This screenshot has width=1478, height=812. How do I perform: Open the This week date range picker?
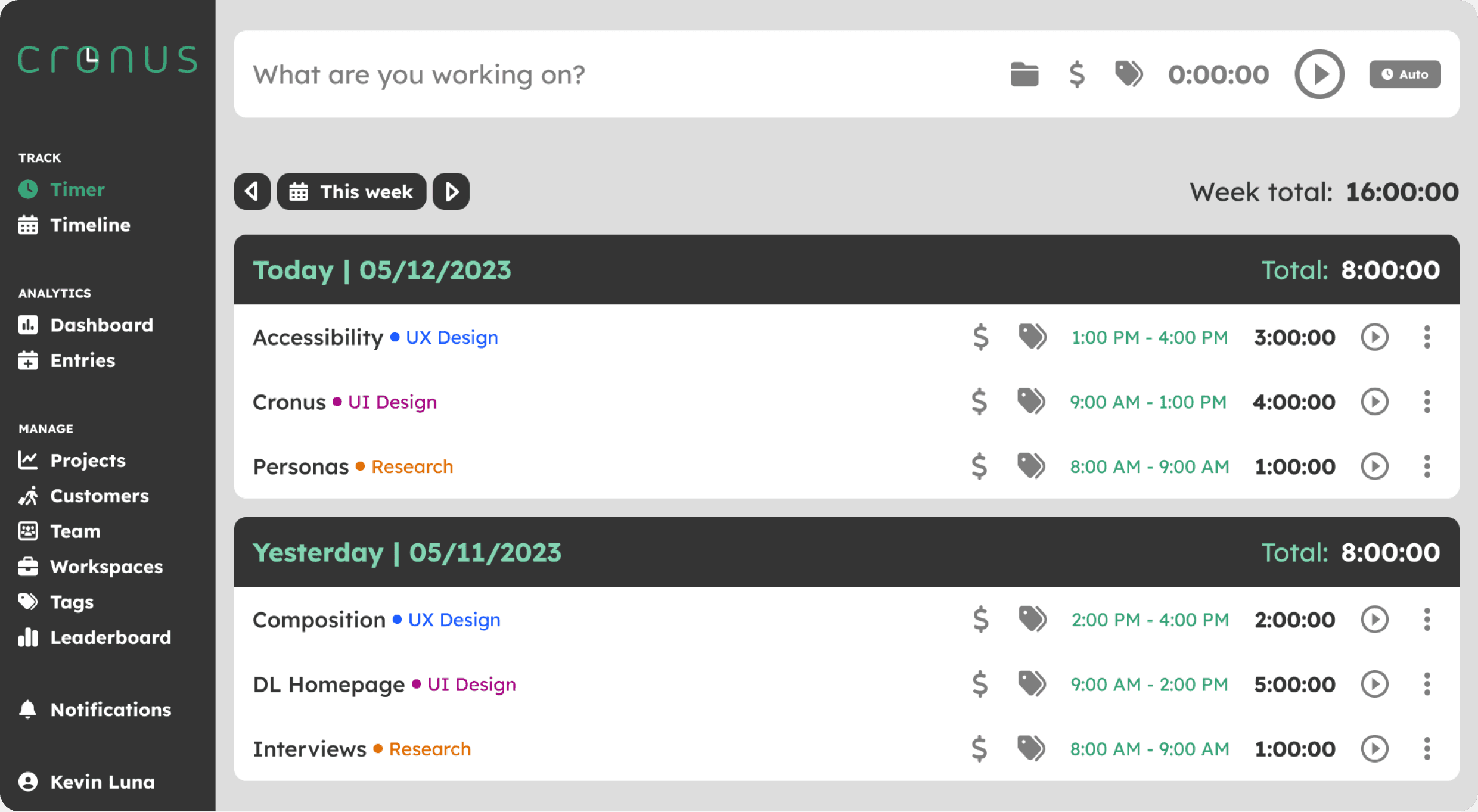click(352, 192)
